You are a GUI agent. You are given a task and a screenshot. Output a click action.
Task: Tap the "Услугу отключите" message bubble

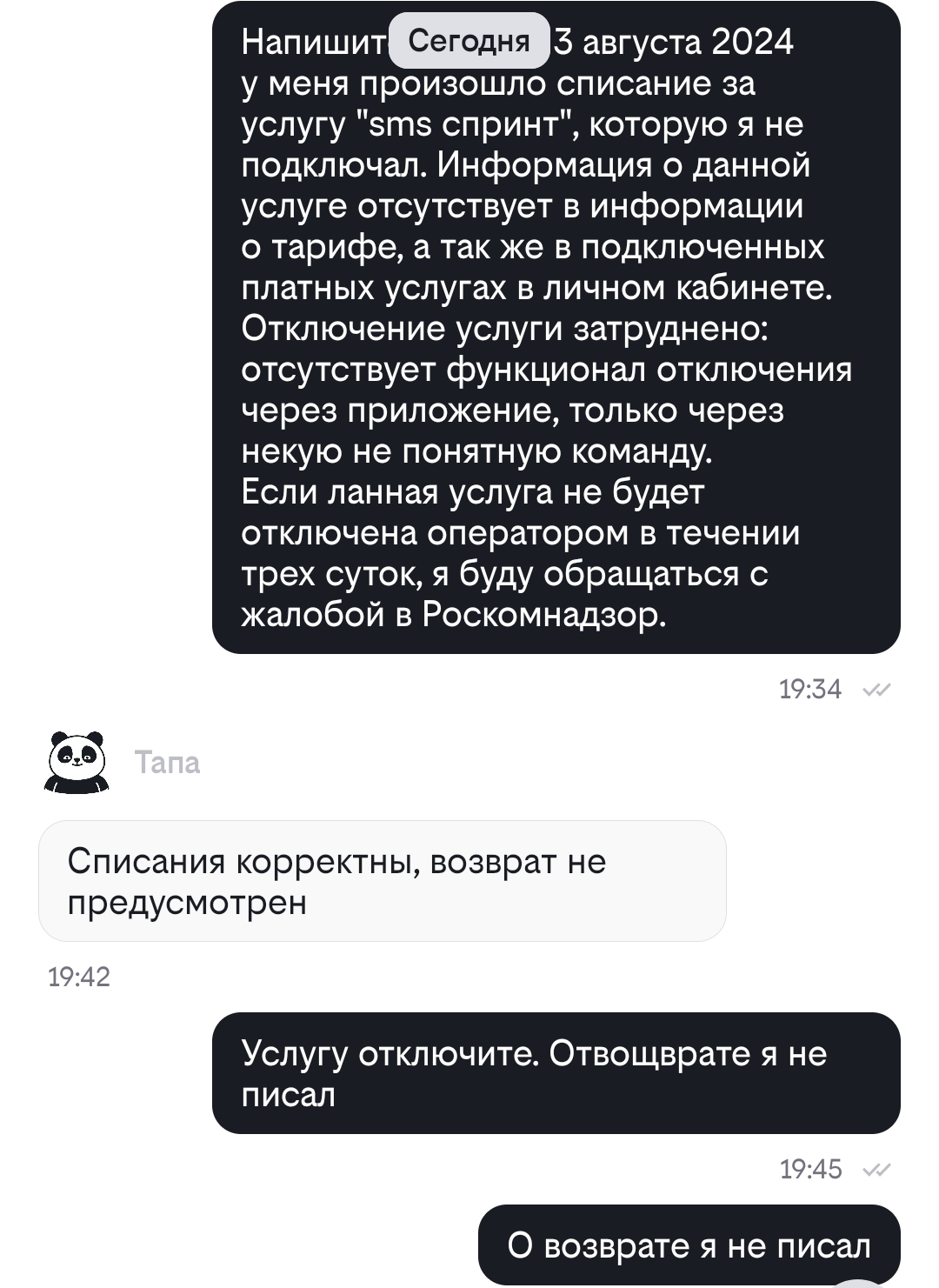click(x=556, y=1072)
